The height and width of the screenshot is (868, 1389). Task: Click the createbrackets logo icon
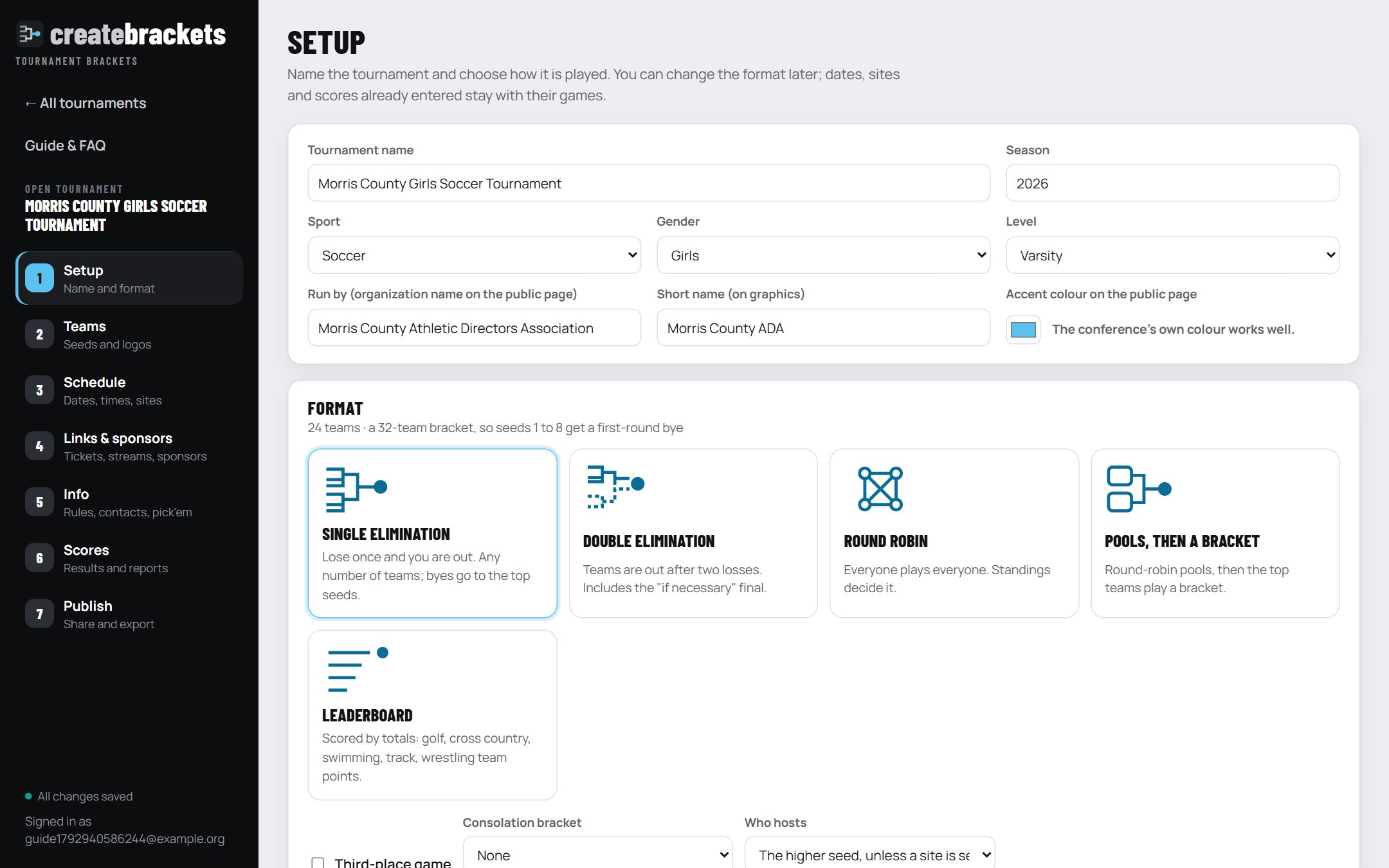coord(29,33)
